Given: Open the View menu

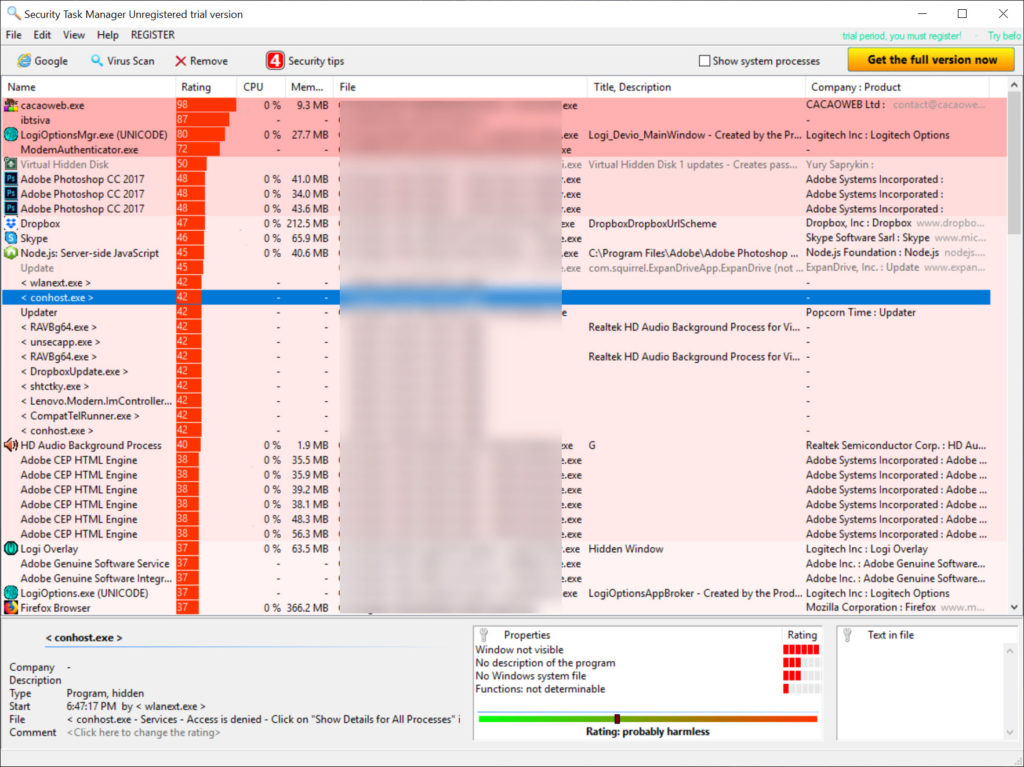Looking at the screenshot, I should (x=74, y=35).
